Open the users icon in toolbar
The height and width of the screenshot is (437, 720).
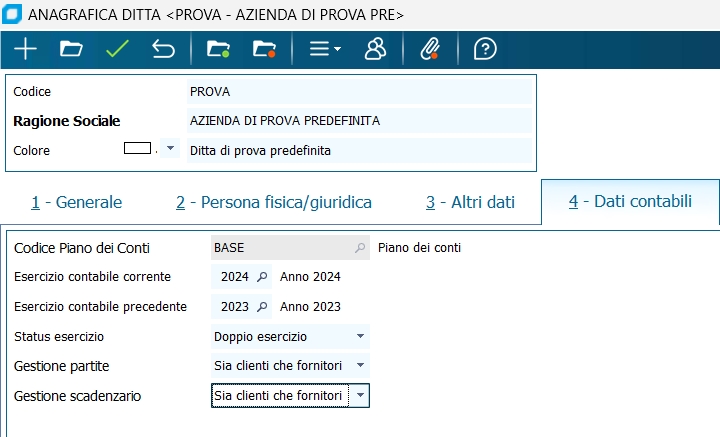click(376, 49)
